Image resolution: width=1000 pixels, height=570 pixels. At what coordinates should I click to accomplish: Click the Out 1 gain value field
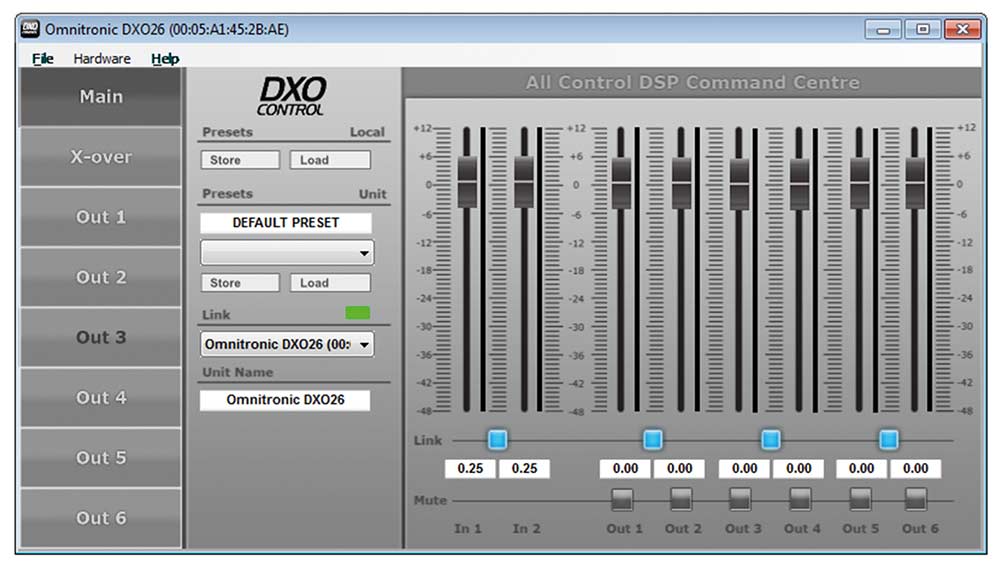(625, 469)
